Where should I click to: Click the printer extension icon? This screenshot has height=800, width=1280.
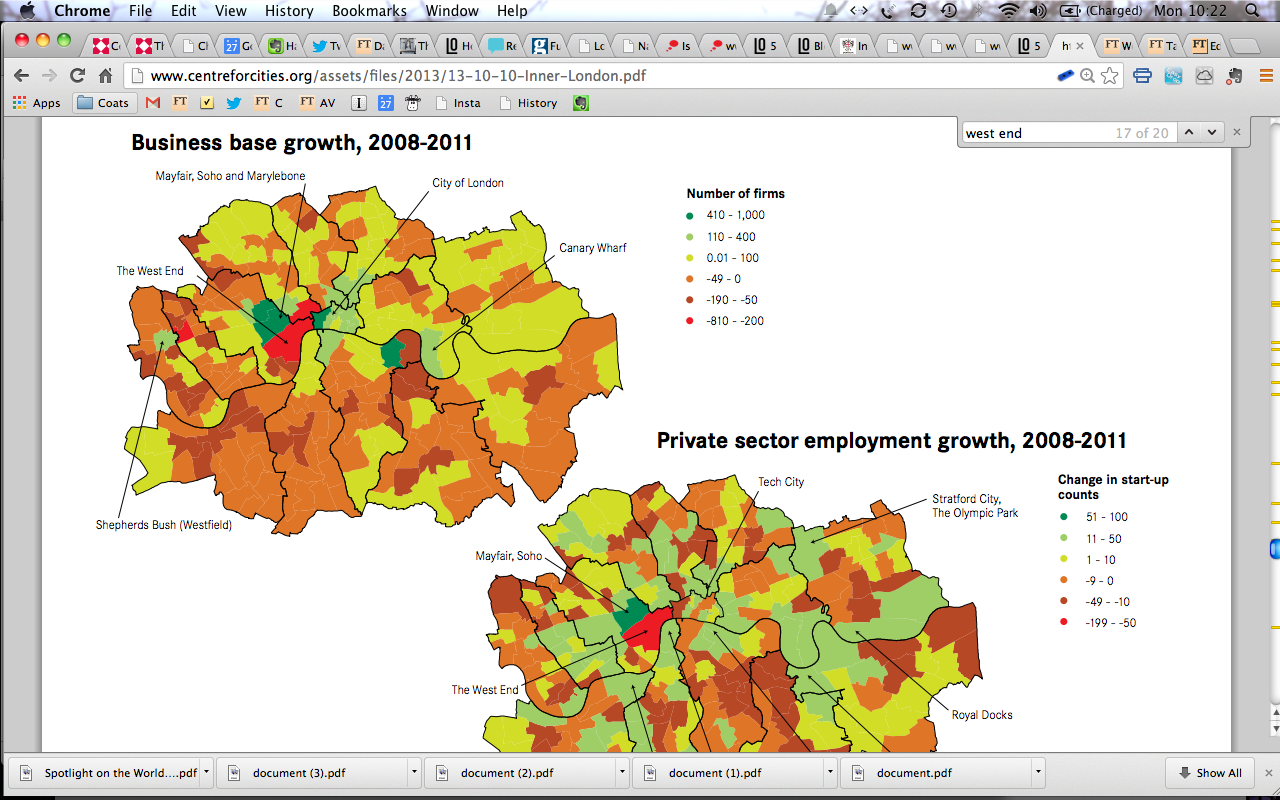click(1143, 76)
